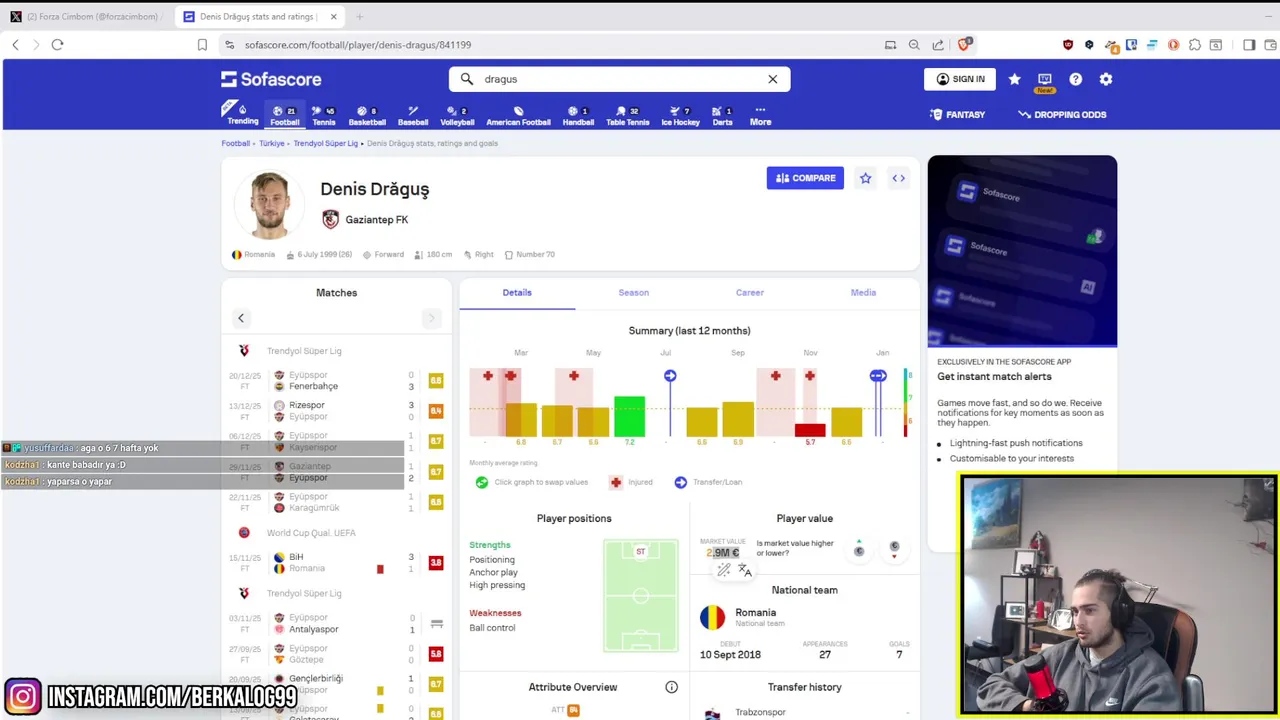Toggle the browser sidebar panel

(1249, 45)
